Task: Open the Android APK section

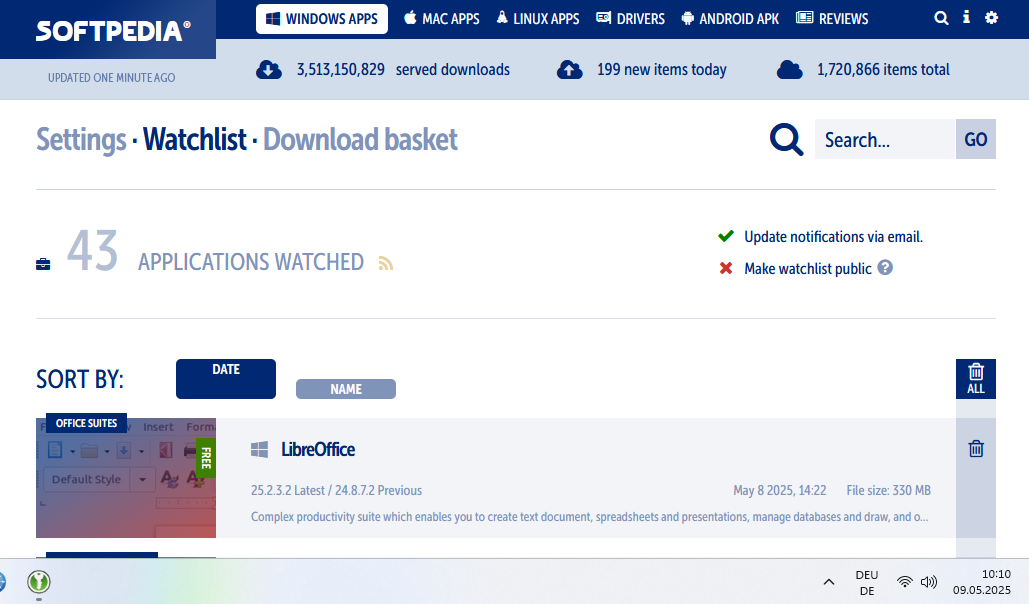Action: [x=730, y=19]
